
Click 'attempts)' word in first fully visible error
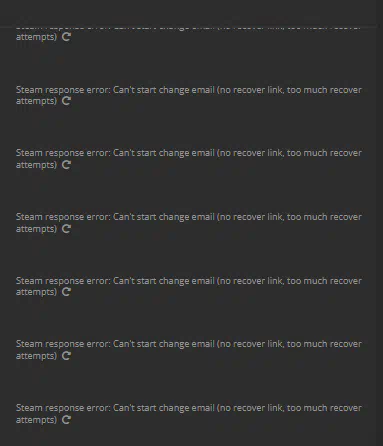(x=36, y=101)
